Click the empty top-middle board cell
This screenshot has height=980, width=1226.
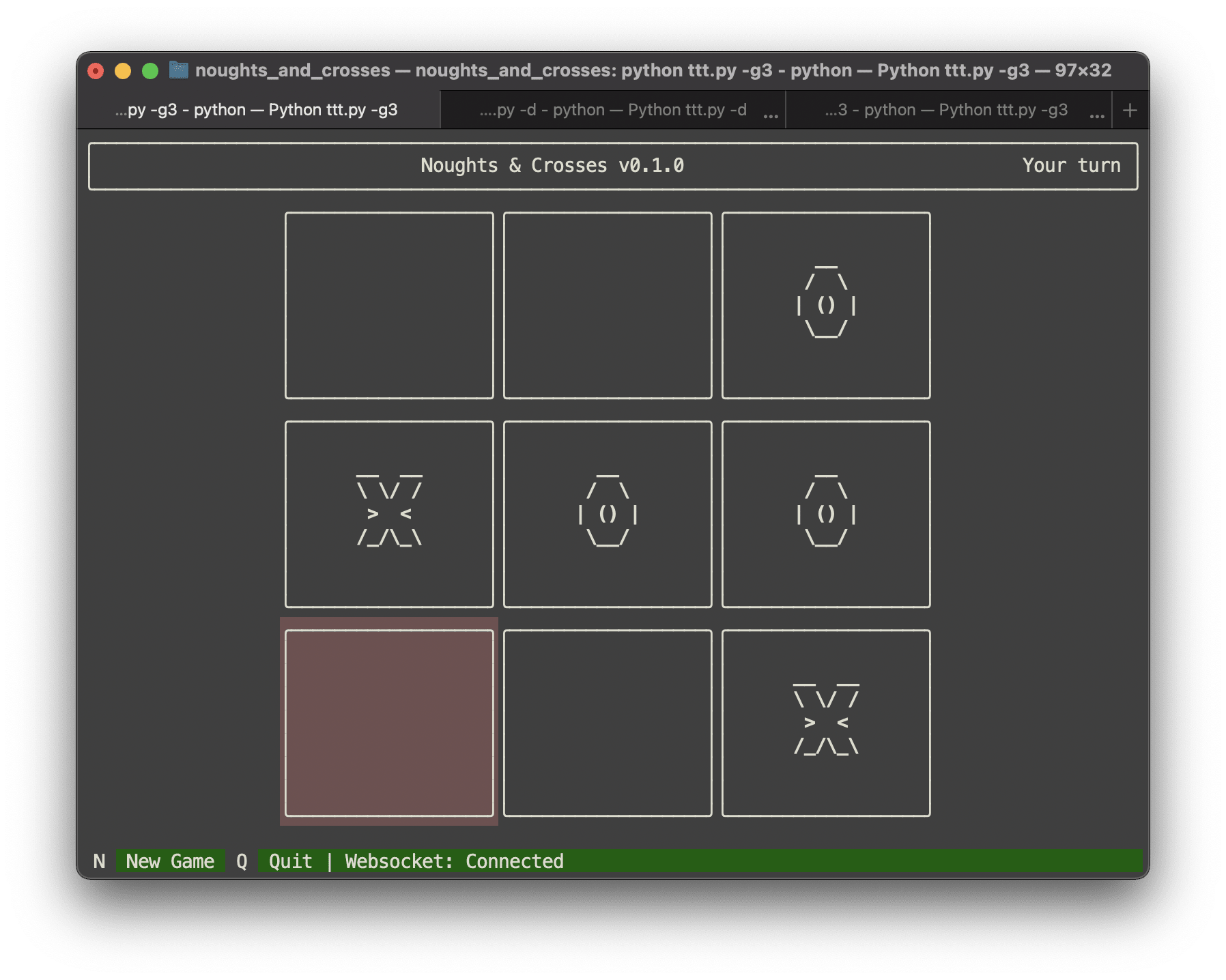(608, 306)
